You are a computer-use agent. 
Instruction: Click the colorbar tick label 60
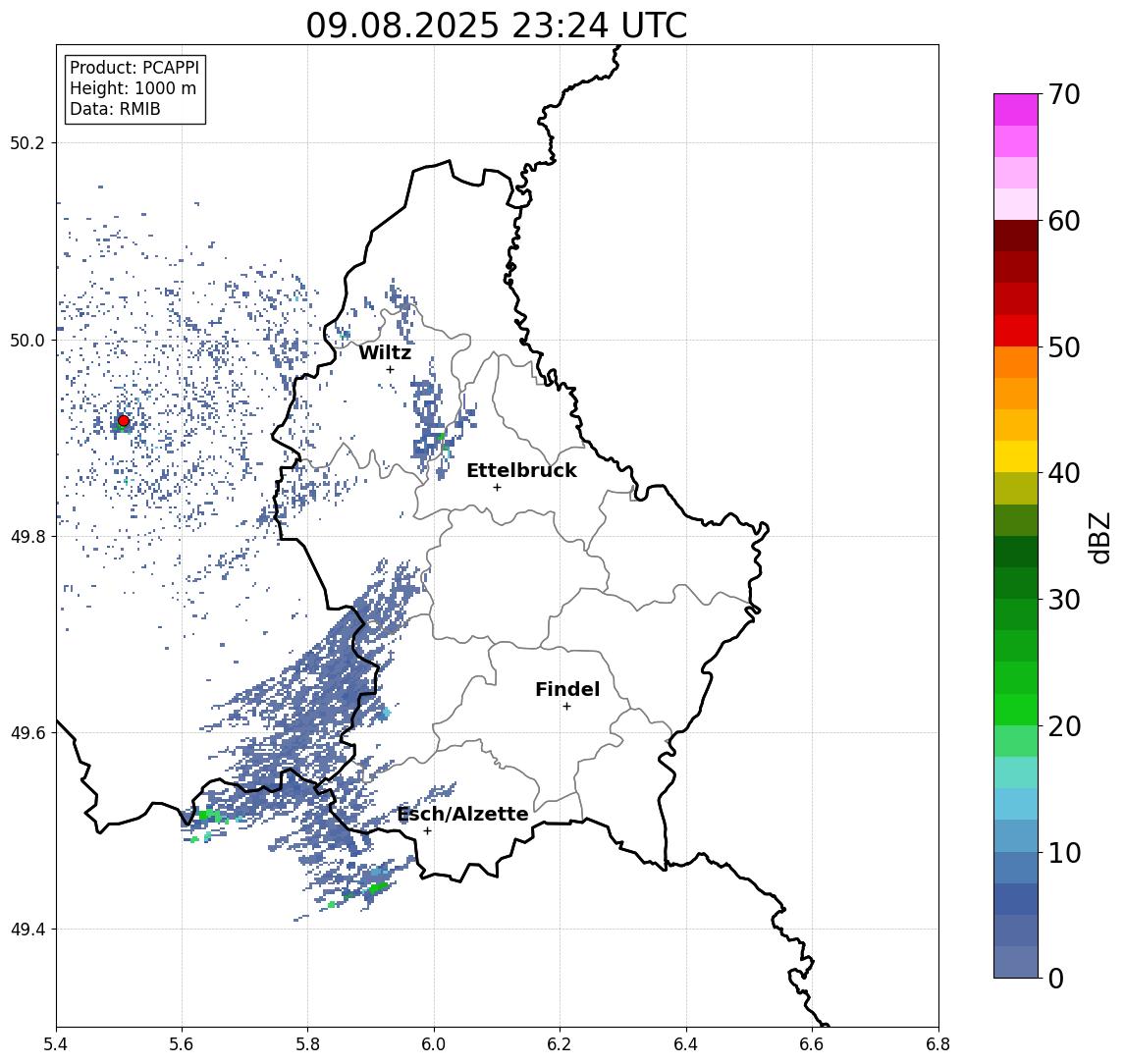pos(1064,221)
